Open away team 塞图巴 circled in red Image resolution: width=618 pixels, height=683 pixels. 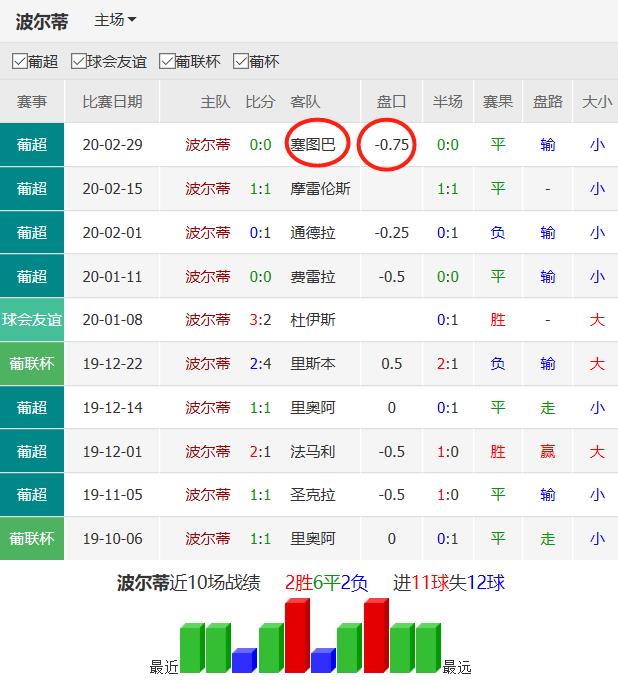[318, 145]
